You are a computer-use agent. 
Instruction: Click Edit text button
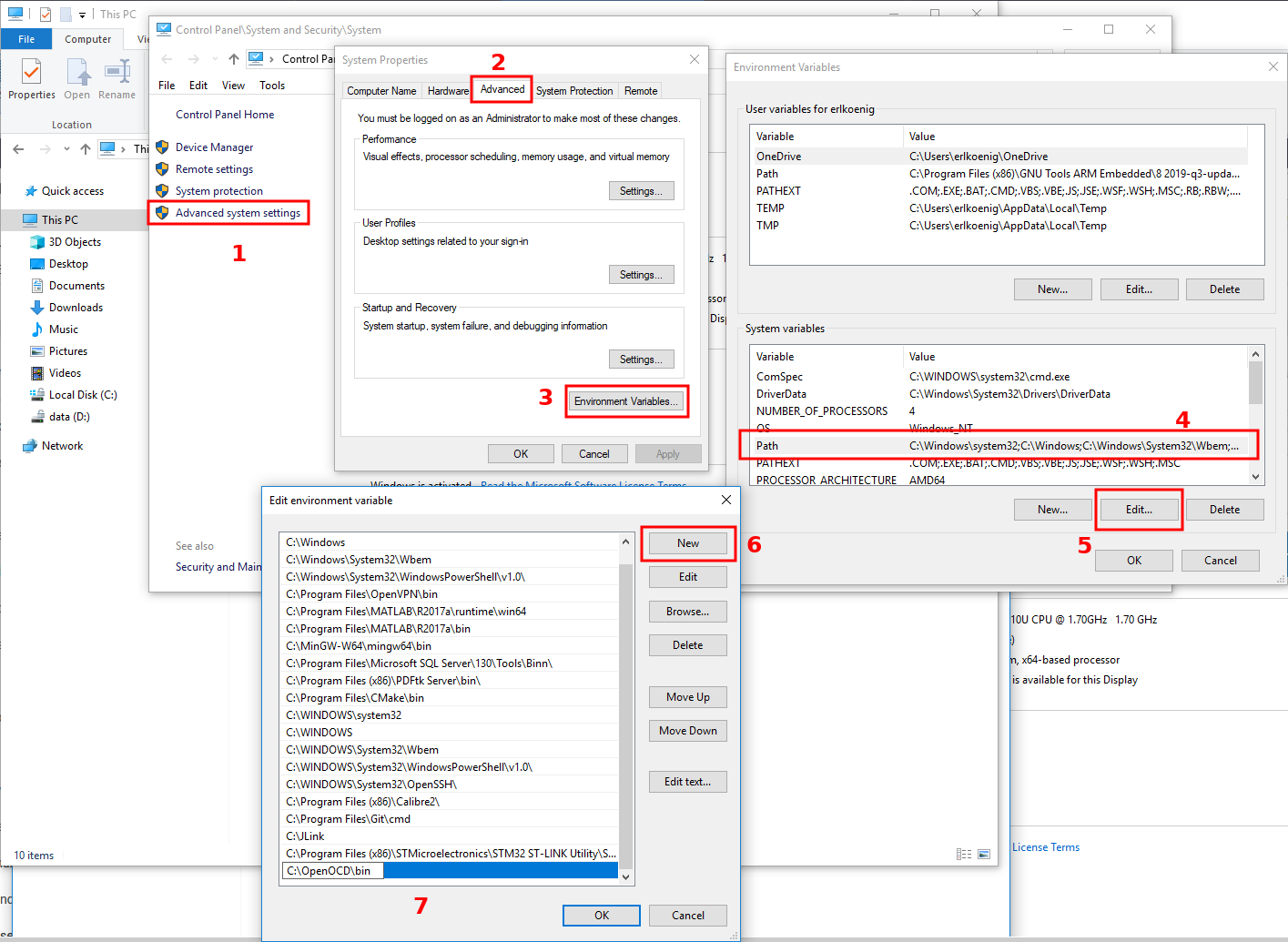(x=688, y=782)
